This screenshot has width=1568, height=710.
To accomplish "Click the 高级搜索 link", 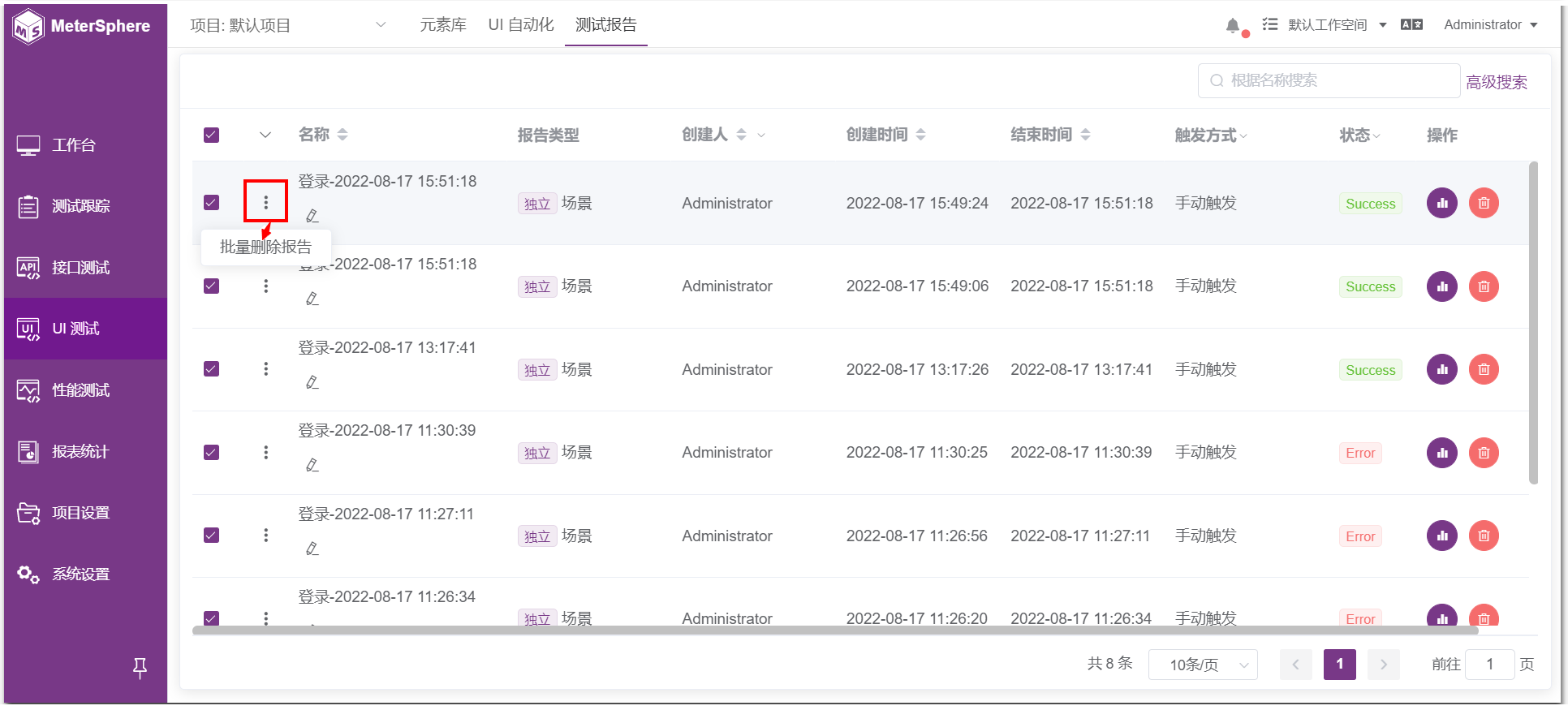I will [x=1497, y=82].
